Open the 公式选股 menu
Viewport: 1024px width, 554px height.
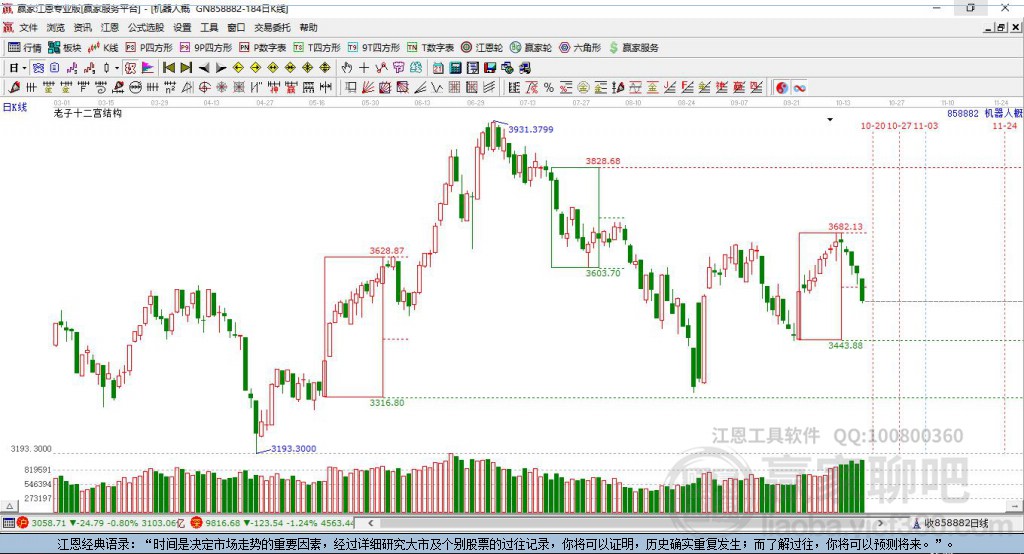pos(146,27)
